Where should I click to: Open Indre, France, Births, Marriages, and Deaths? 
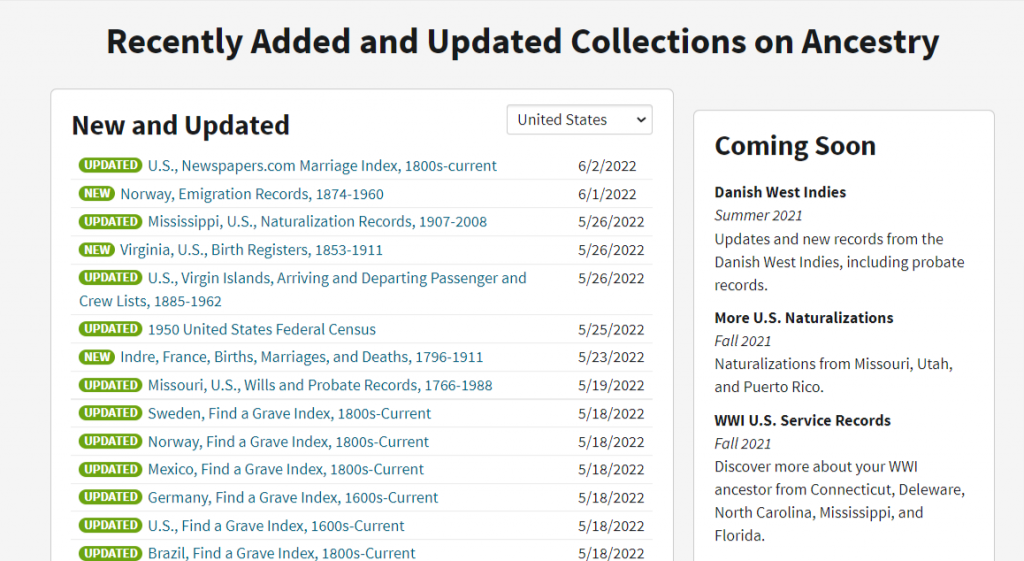(302, 357)
